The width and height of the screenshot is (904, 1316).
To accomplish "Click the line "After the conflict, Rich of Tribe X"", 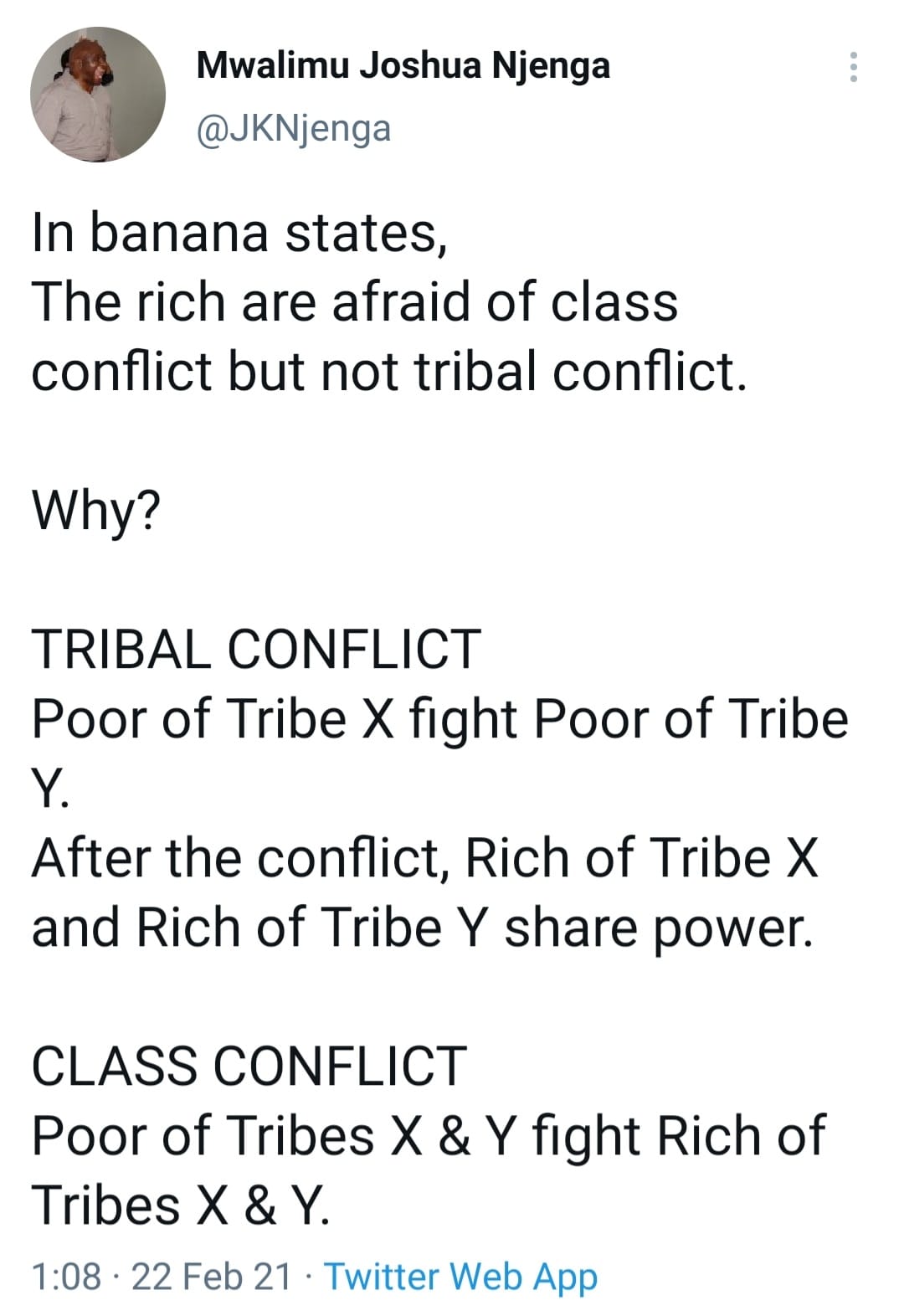I will pyautogui.click(x=425, y=857).
